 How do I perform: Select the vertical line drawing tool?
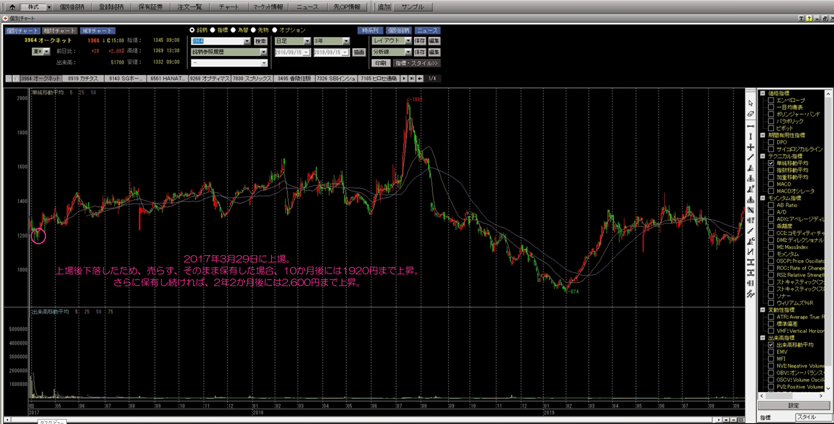pyautogui.click(x=750, y=136)
